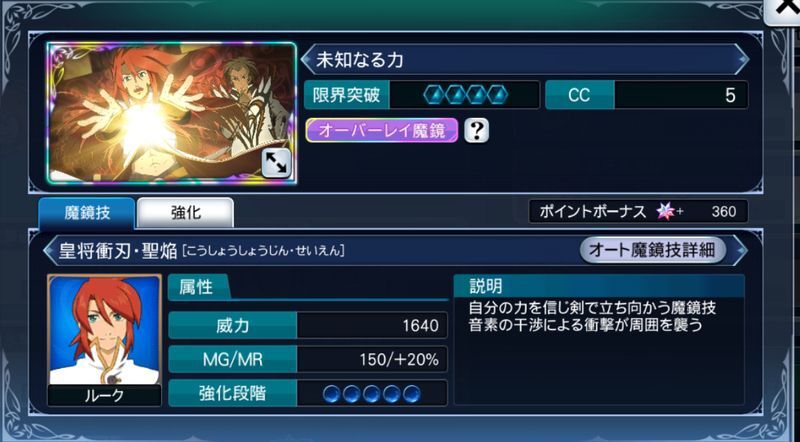Click the star icon in ポイントボーナス
Screen dimensions: 800x442
(x=666, y=211)
